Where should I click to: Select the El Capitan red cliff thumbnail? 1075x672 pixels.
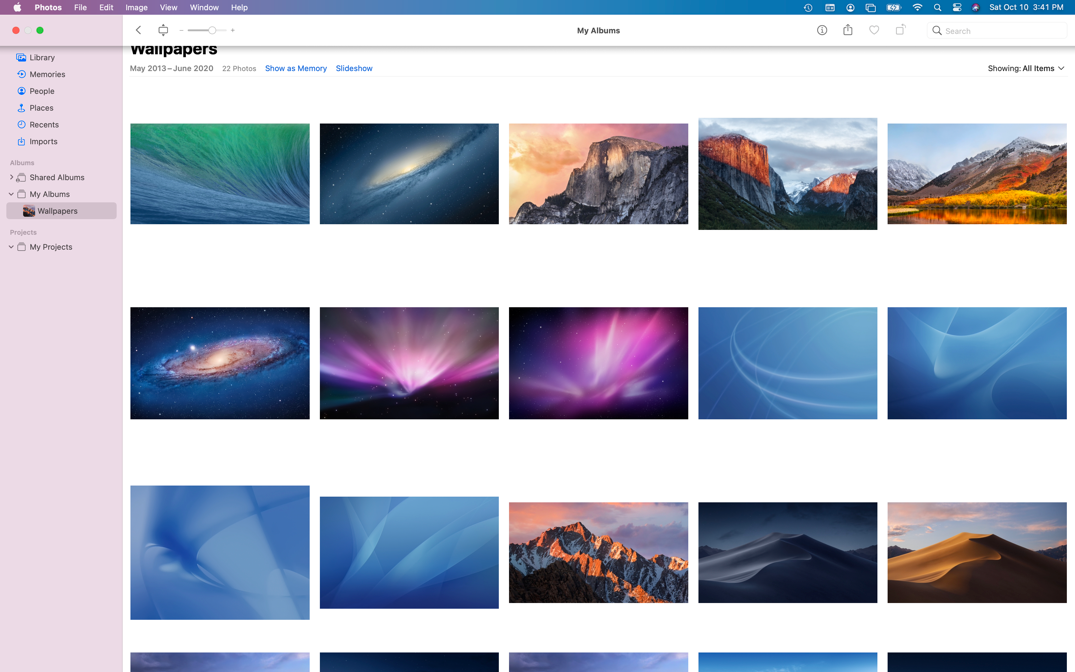point(788,173)
